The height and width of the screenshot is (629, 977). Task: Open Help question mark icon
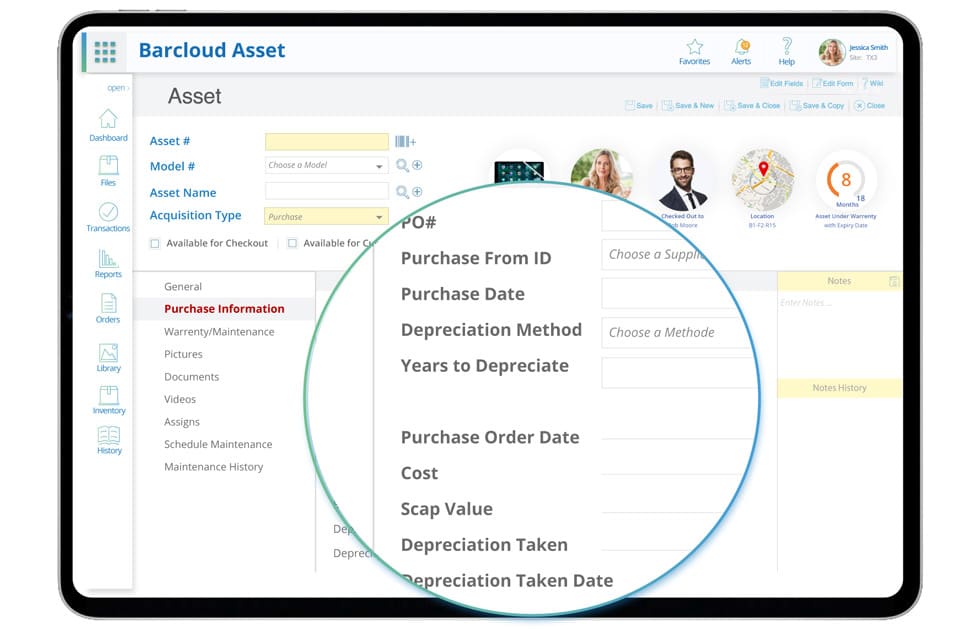click(787, 46)
